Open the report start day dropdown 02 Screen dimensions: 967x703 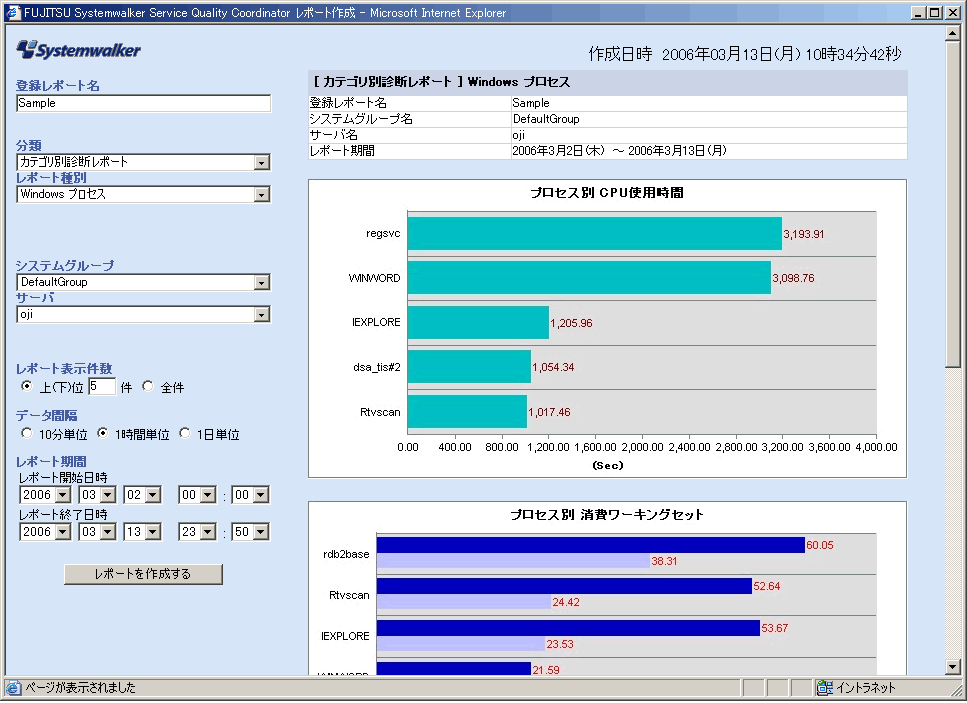tap(142, 495)
